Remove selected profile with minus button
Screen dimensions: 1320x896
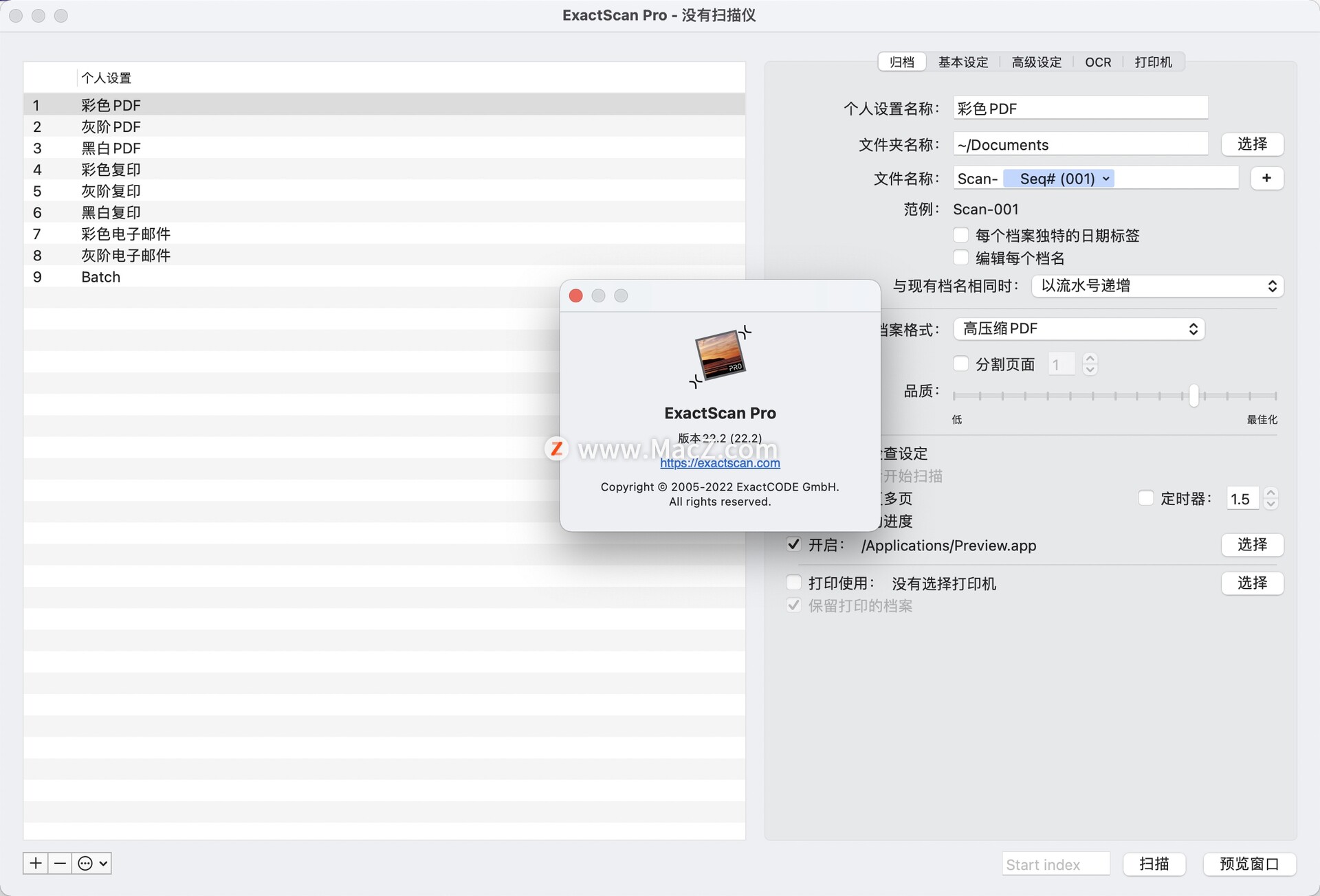point(60,863)
